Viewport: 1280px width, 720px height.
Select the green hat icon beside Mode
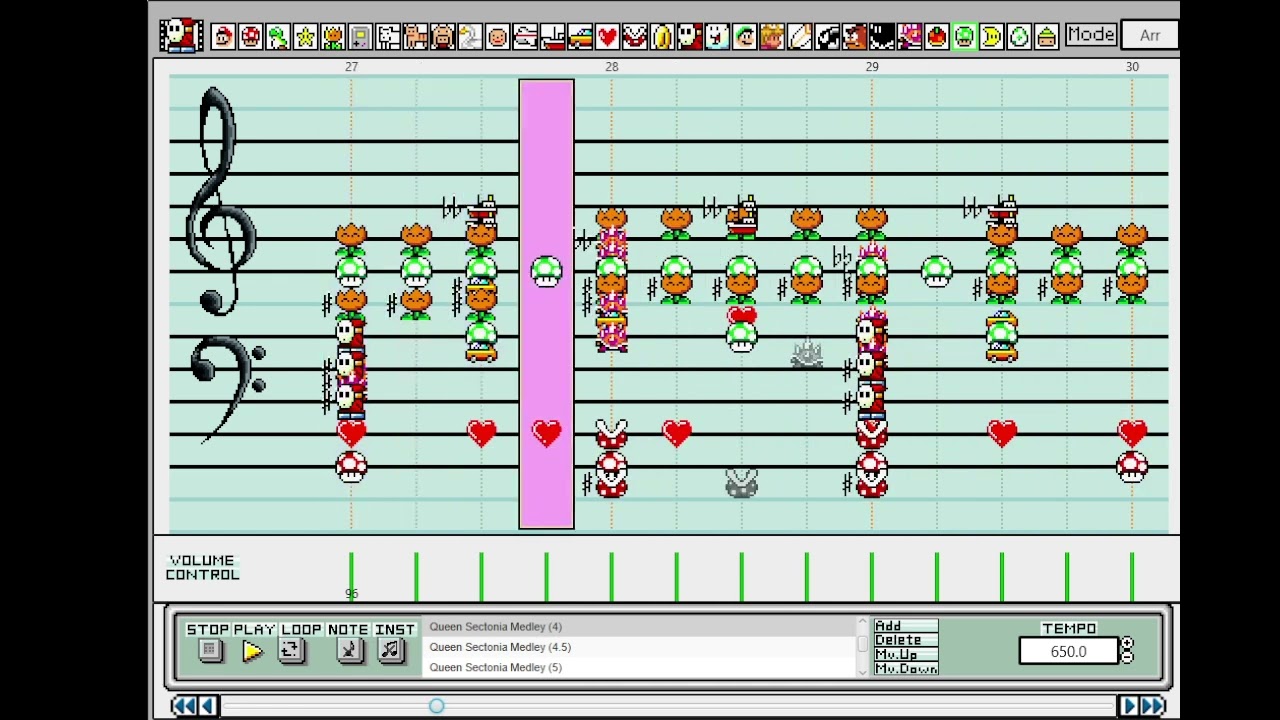[x=1046, y=36]
